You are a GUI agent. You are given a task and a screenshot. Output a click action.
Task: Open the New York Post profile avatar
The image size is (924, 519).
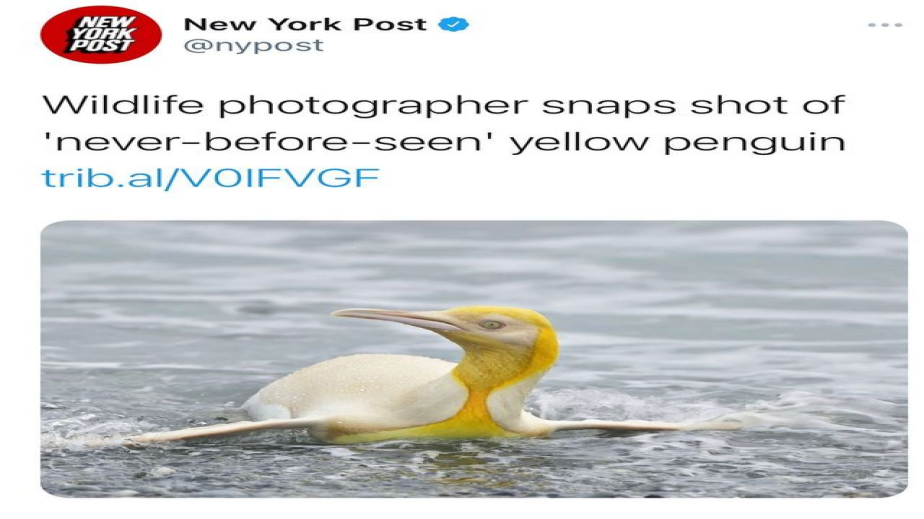[x=101, y=35]
